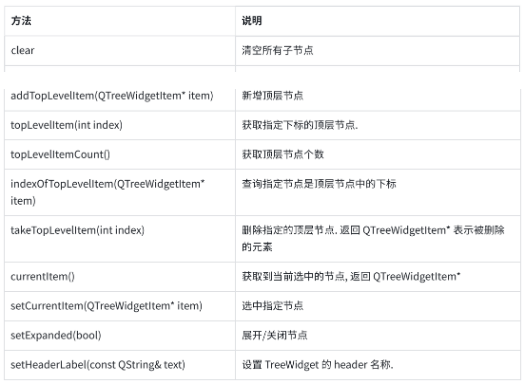Select setCurrentItem(QTreeWidgetItem* item) method text
Viewport: 531px width, 384px height.
(x=106, y=306)
